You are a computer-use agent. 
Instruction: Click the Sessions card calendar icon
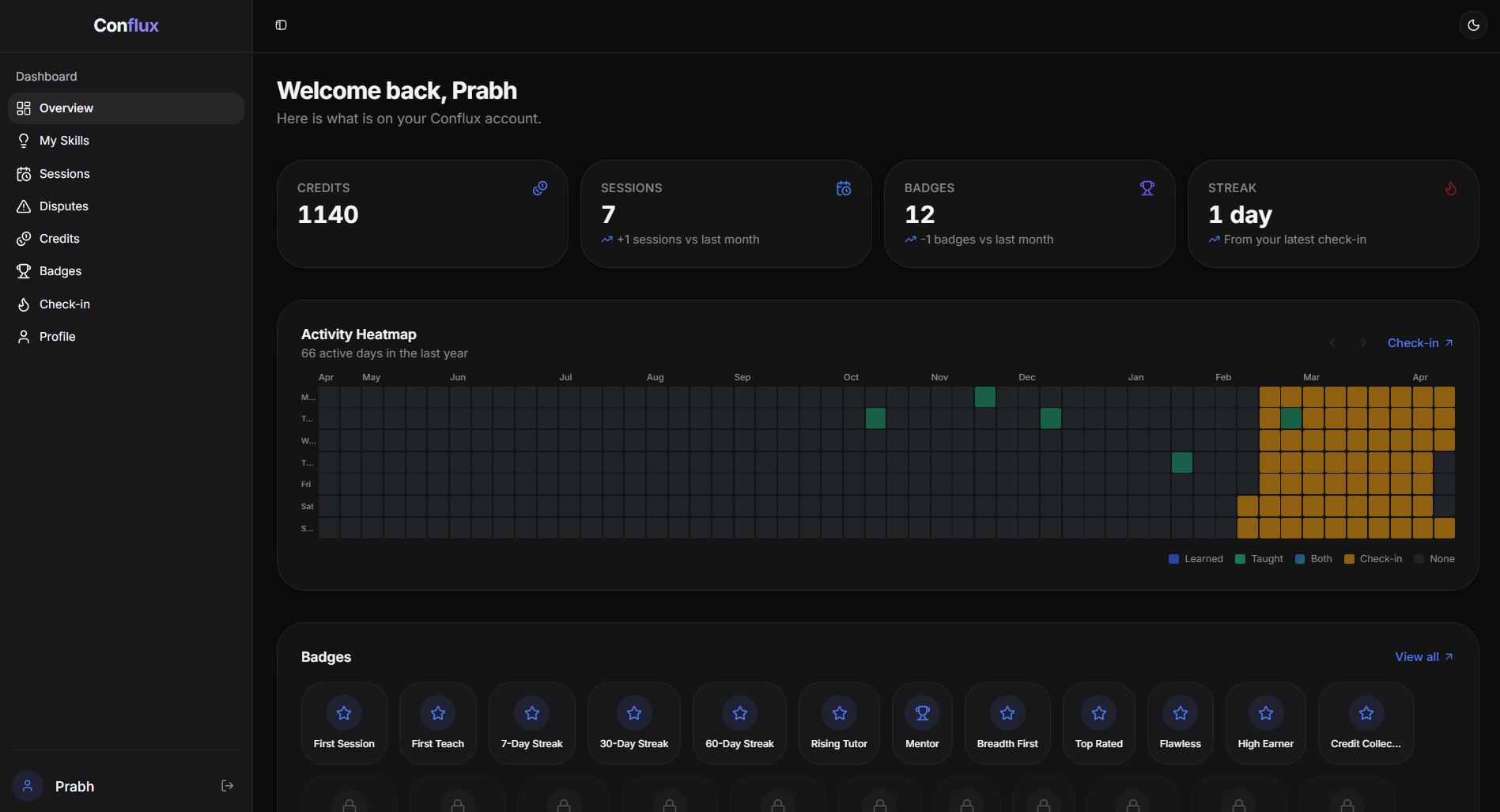click(844, 188)
